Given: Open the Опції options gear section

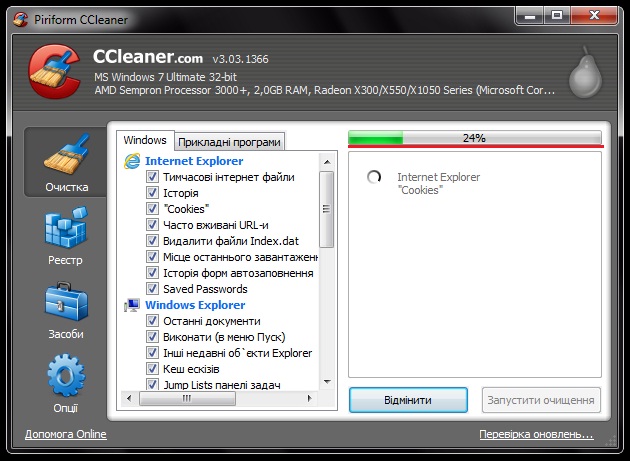Looking at the screenshot, I should tap(65, 383).
